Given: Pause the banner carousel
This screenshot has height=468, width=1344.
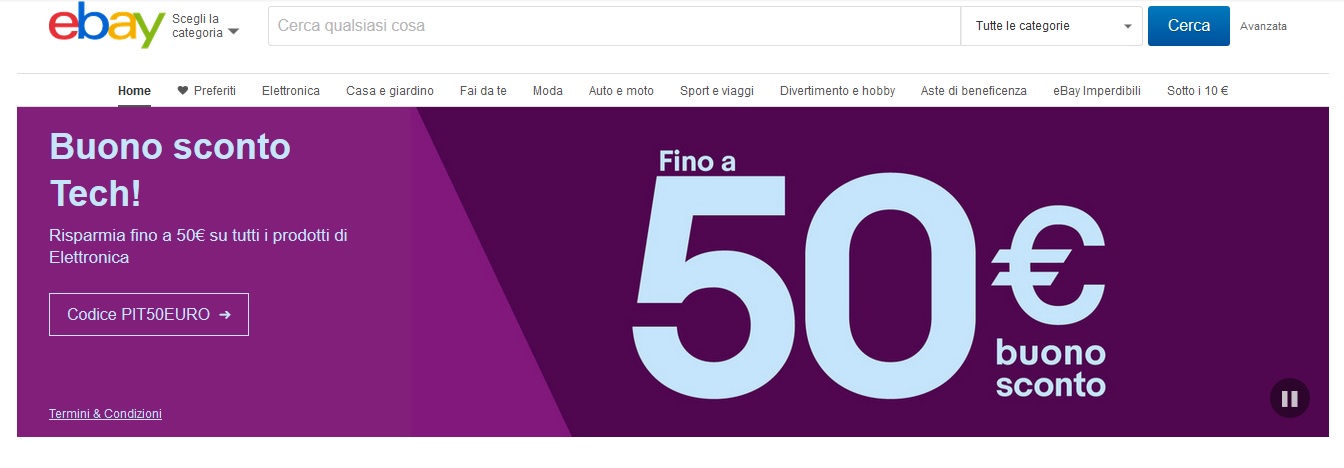Looking at the screenshot, I should coord(1289,399).
